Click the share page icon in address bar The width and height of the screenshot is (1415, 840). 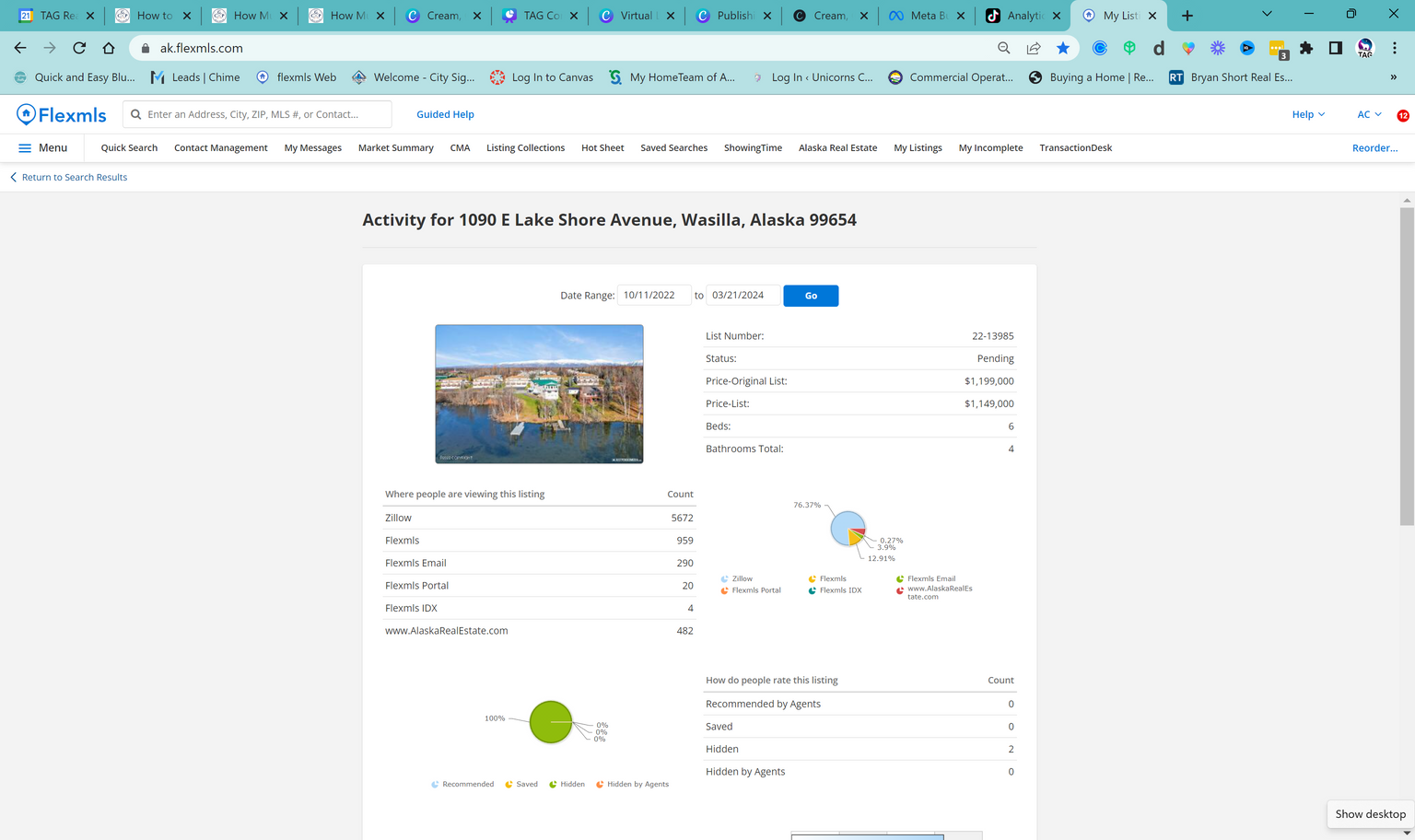tap(1034, 48)
